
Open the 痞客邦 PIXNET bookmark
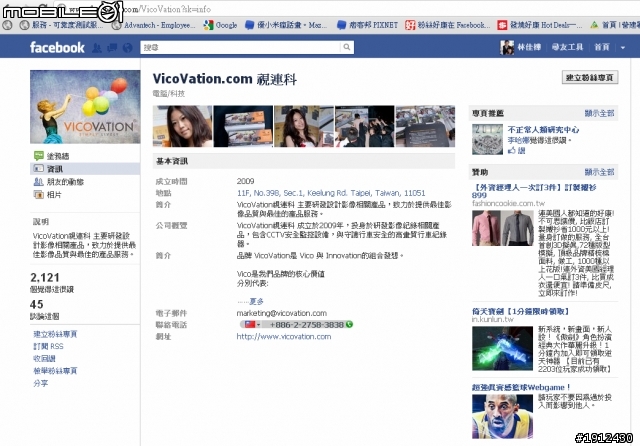pyautogui.click(x=367, y=25)
